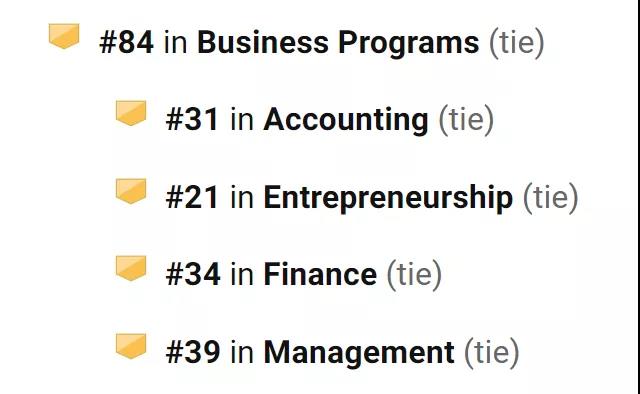This screenshot has width=640, height=394.
Task: Select the #31 rank number
Action: [x=192, y=120]
